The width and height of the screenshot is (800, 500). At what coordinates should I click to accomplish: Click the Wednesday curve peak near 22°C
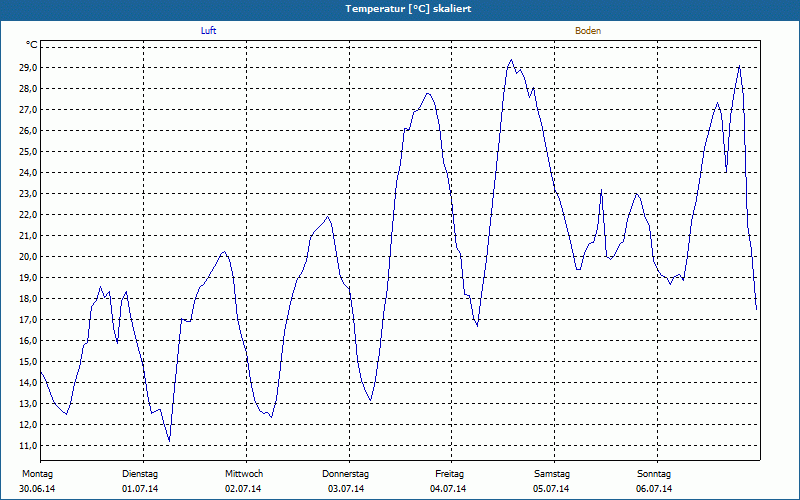pos(328,216)
